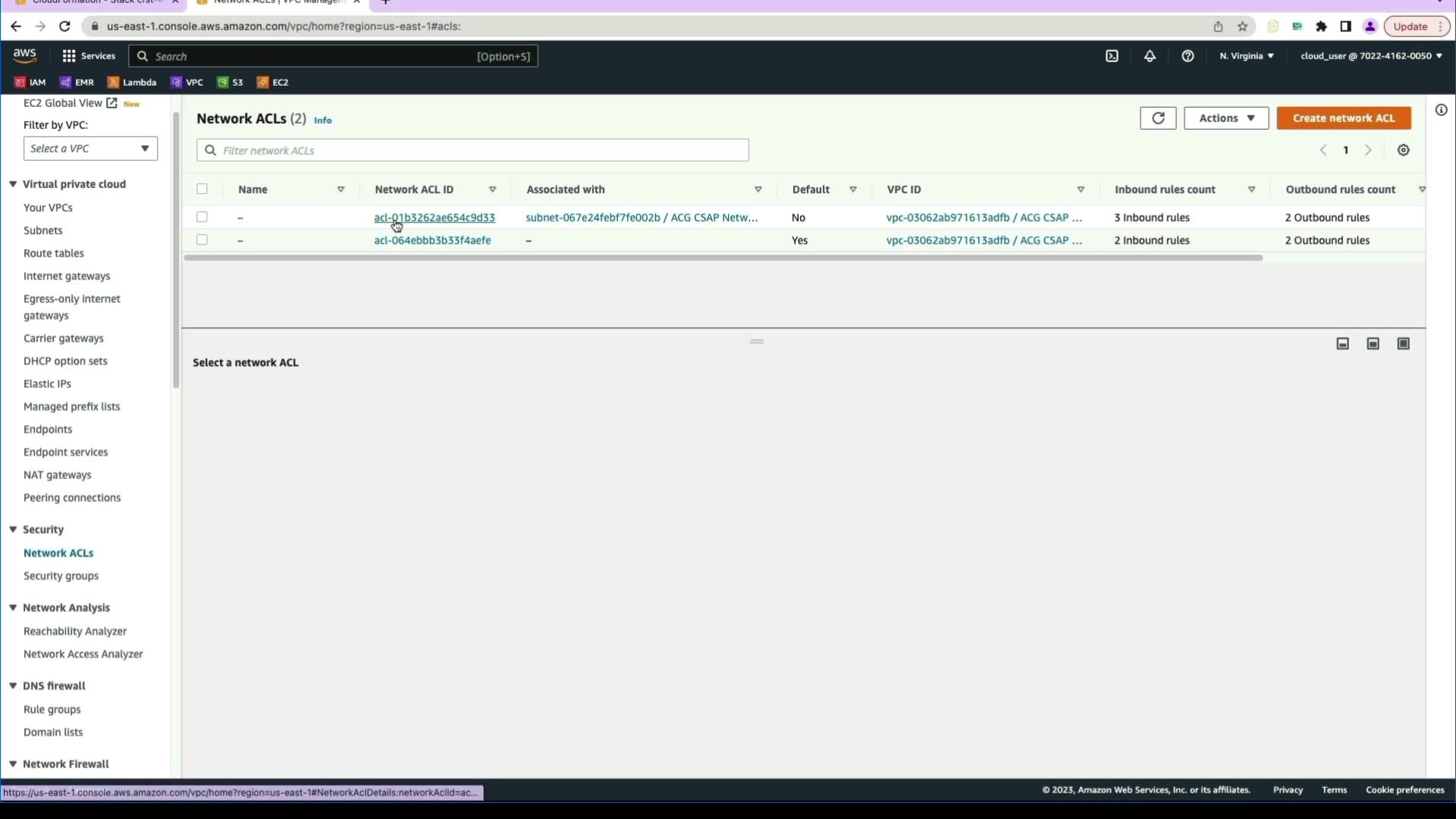This screenshot has width=1456, height=819.
Task: Open the Select a VPC filter dropdown
Action: coord(90,149)
